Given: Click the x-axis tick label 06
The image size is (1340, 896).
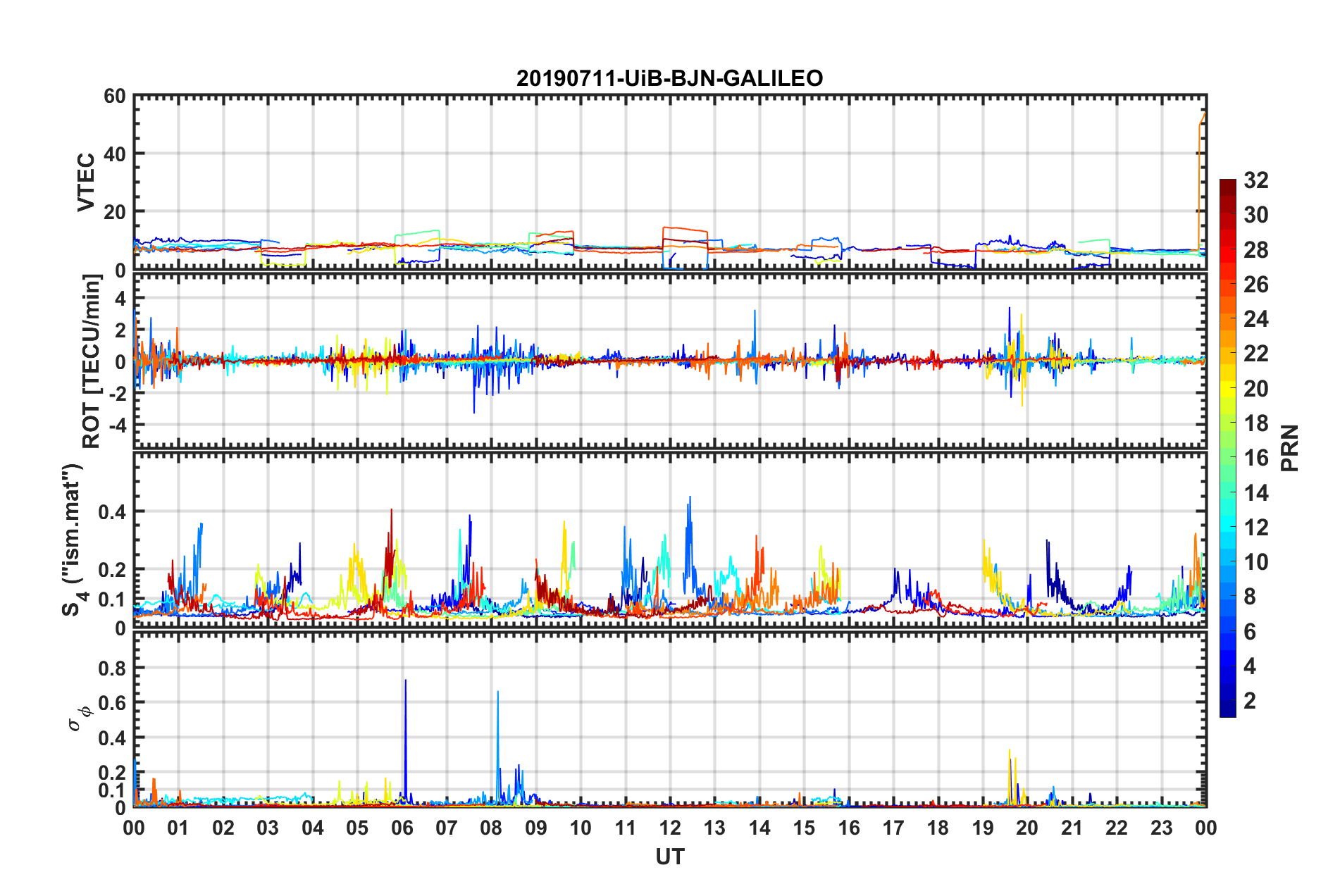Looking at the screenshot, I should (402, 828).
